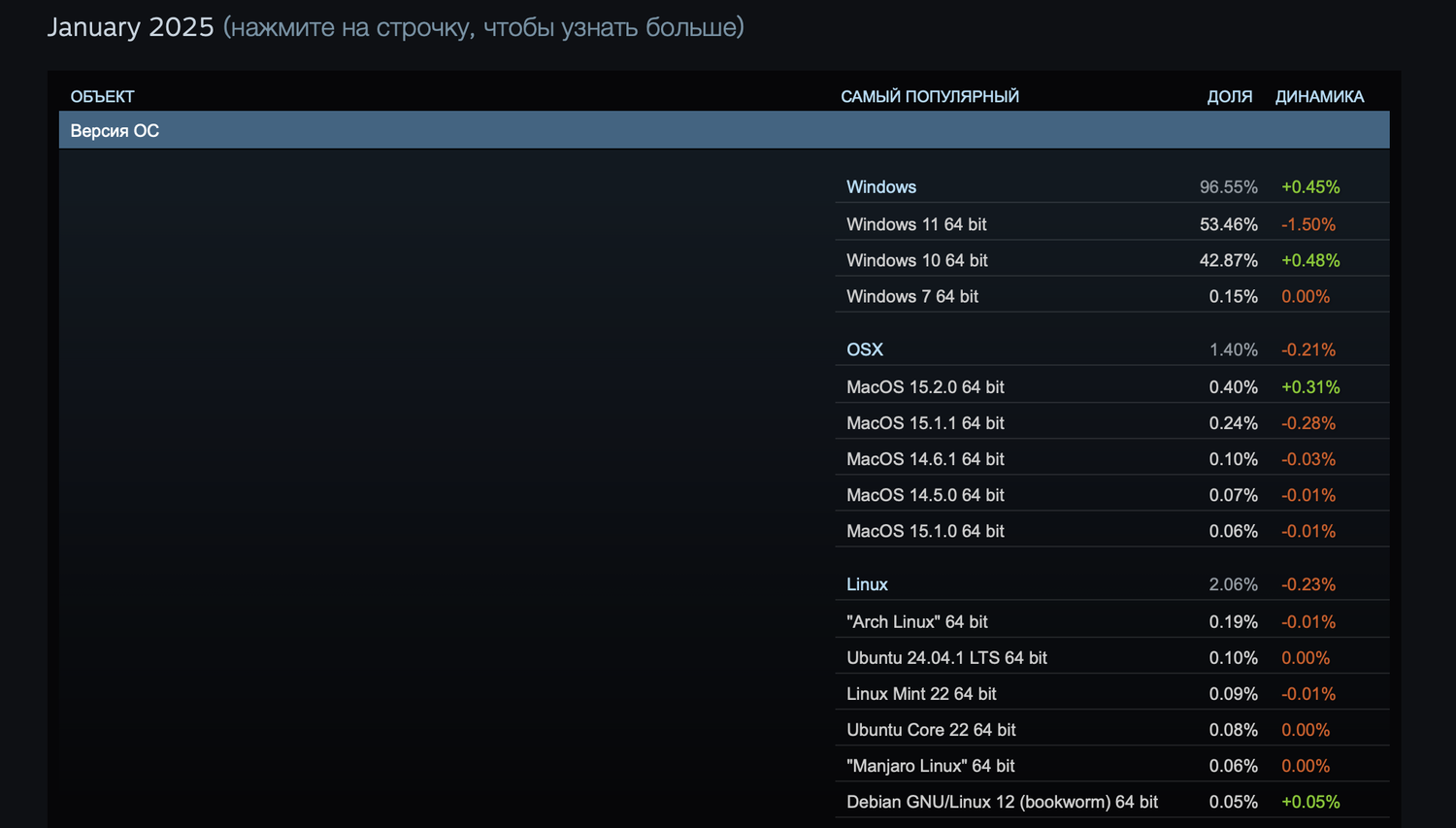Viewport: 1456px width, 828px height.
Task: Click the ДИНАМИКА column header
Action: click(1319, 97)
